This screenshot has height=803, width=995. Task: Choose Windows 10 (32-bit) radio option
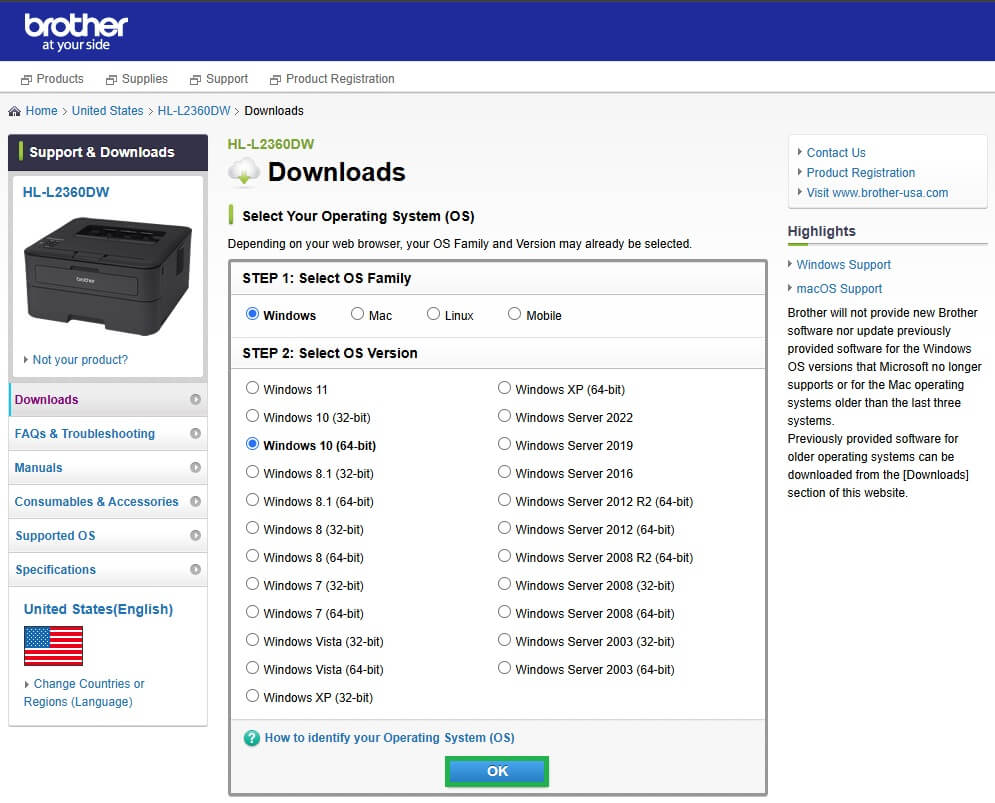[x=252, y=415]
